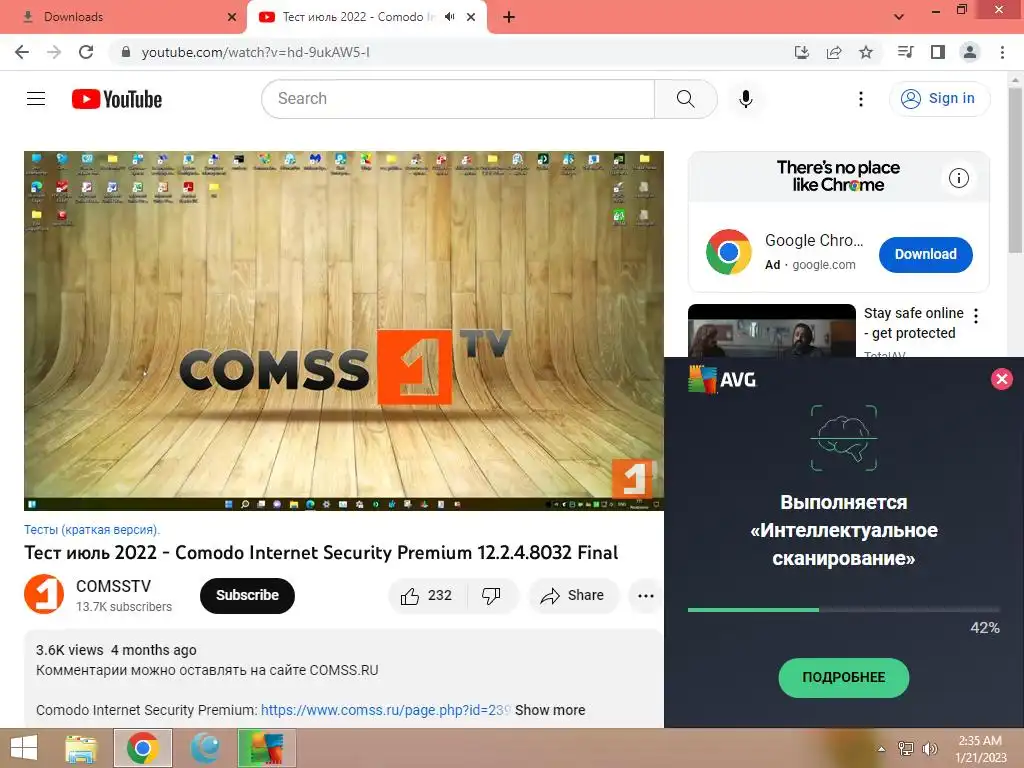This screenshot has height=768, width=1024.
Task: Open Chrome profile avatar menu
Action: tap(970, 52)
